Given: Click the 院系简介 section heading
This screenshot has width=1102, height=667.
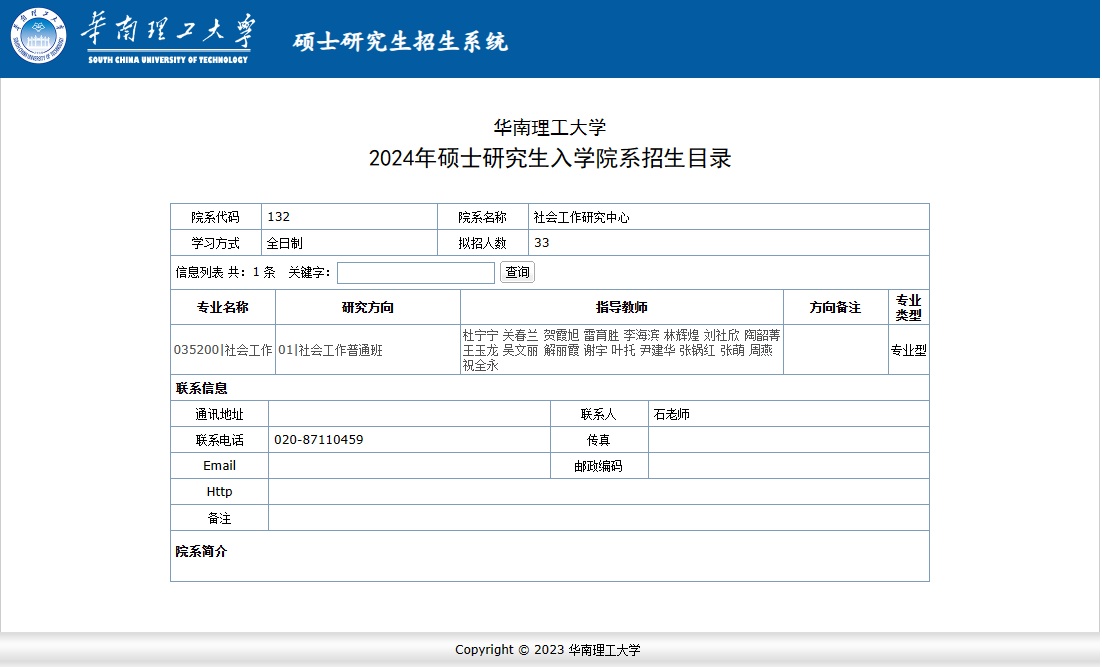Looking at the screenshot, I should pyautogui.click(x=201, y=551).
